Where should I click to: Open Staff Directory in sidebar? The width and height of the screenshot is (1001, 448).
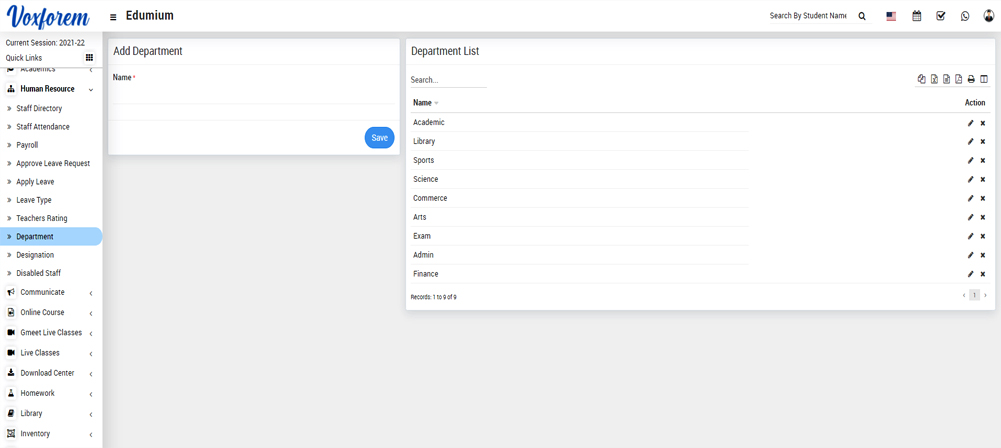(x=39, y=109)
